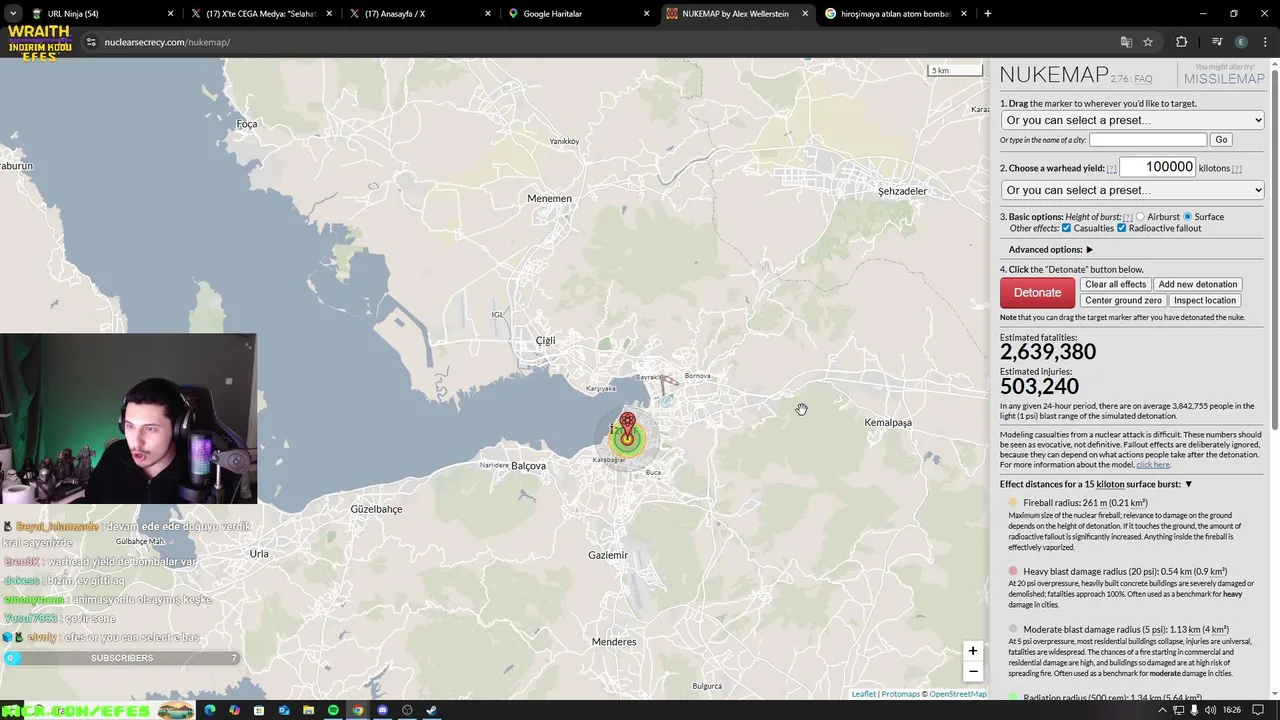
Task: Open the target location preset dropdown
Action: coord(1132,120)
